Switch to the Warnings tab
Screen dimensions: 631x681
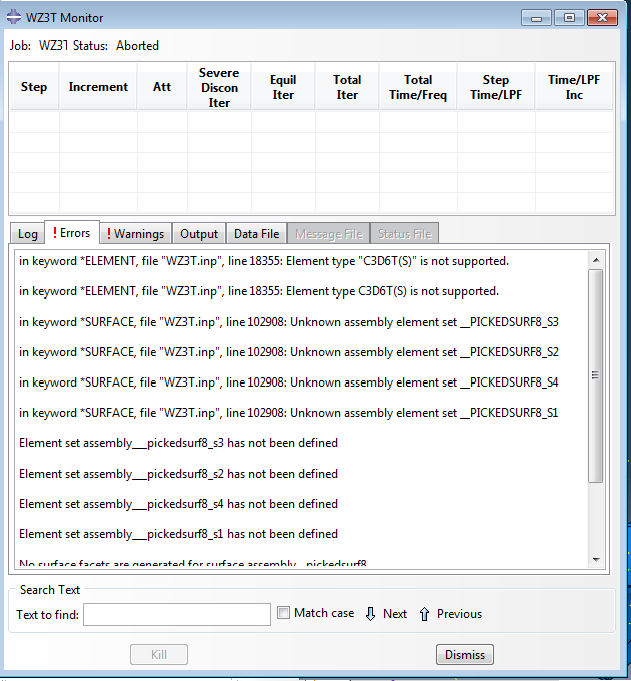point(135,234)
